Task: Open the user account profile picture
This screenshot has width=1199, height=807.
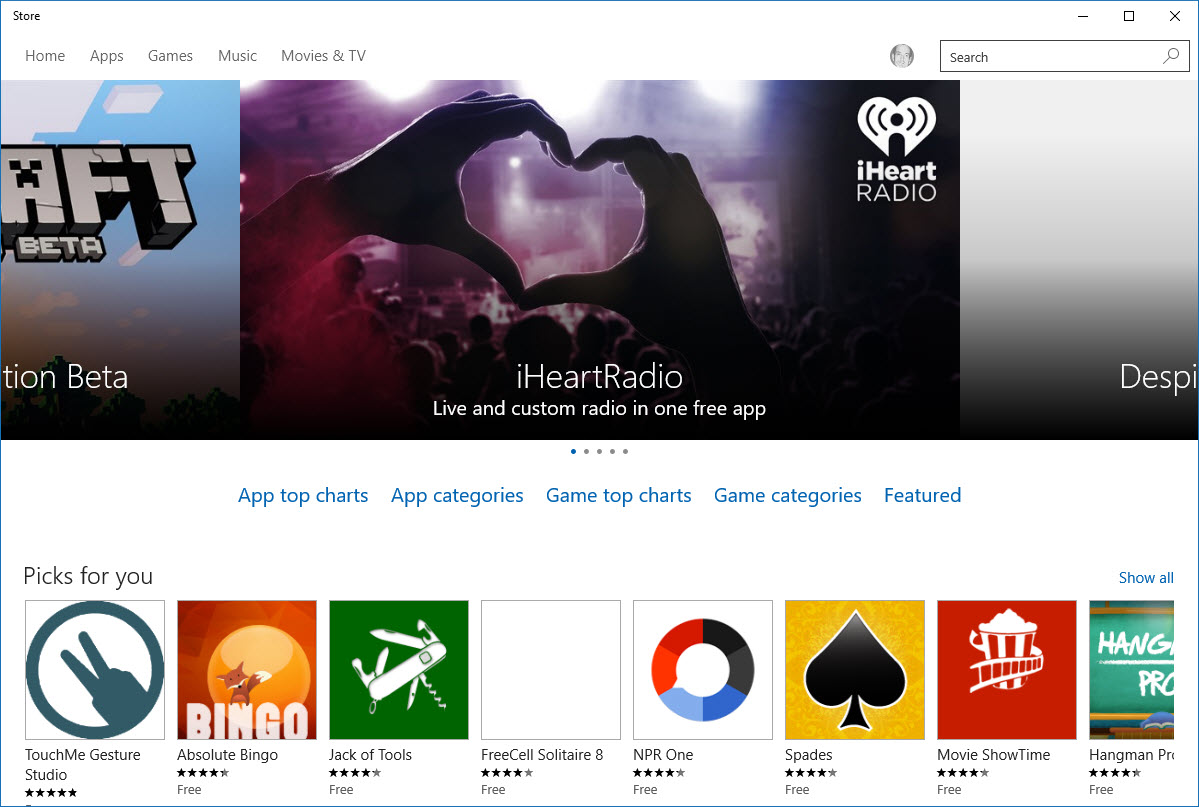Action: click(902, 56)
